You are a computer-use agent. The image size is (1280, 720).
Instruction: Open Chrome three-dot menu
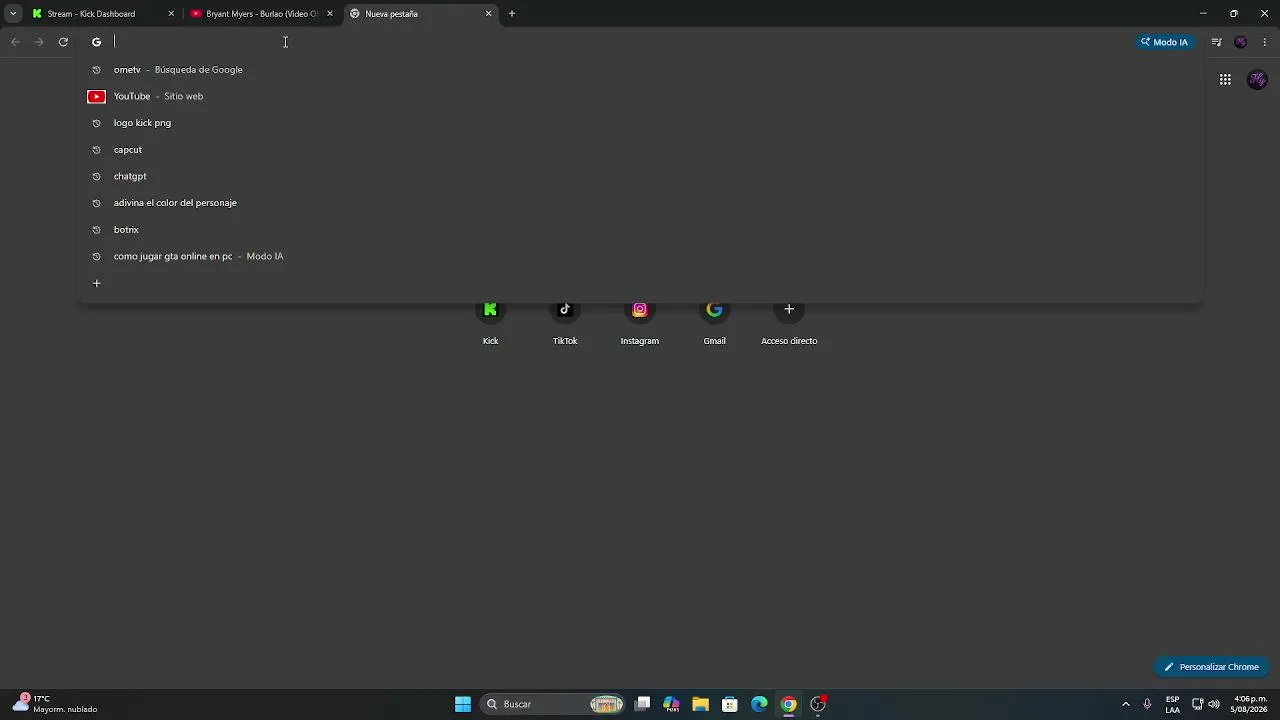pos(1265,42)
